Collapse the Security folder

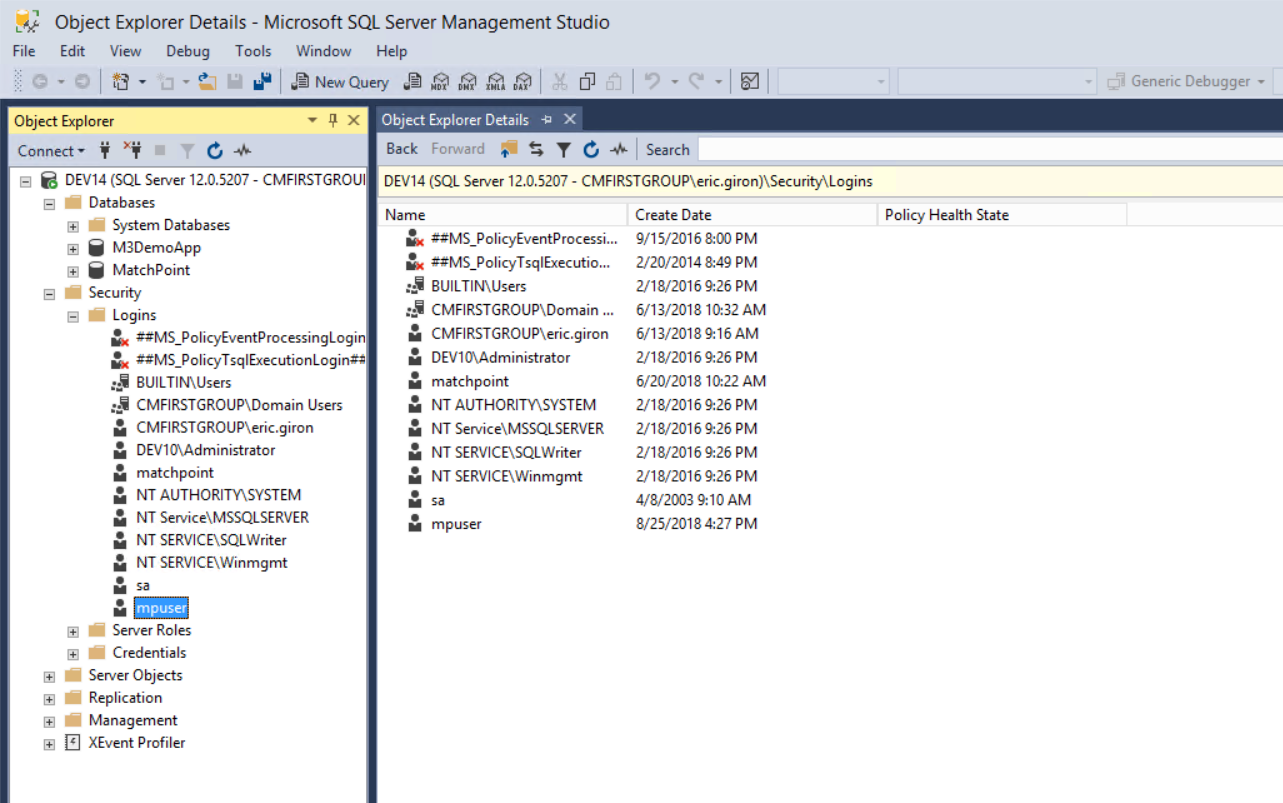(x=49, y=293)
